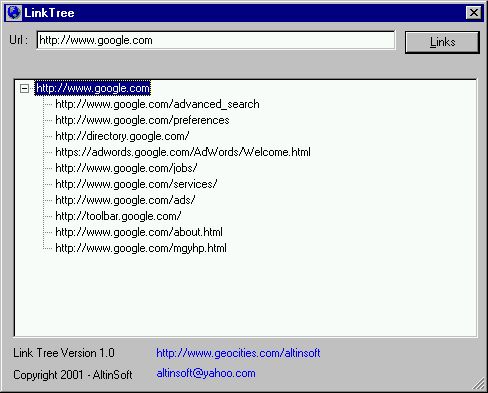488x393 pixels.
Task: Focus the Url input field
Action: (216, 40)
